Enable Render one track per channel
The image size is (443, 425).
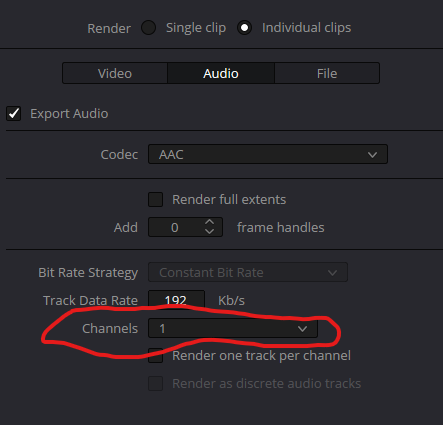(155, 356)
